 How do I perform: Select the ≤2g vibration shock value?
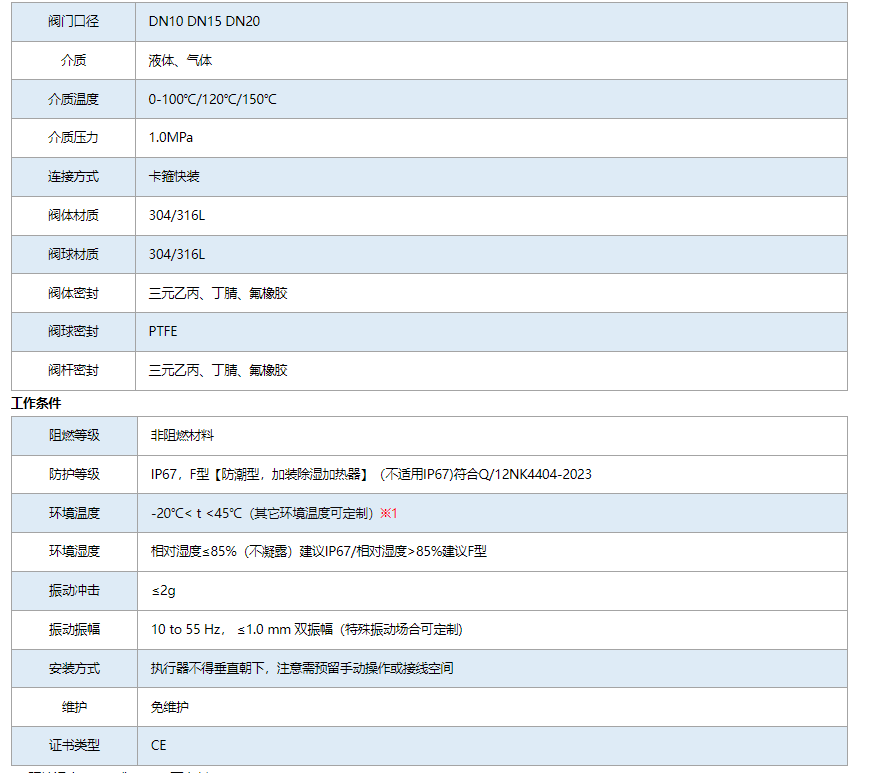point(163,590)
